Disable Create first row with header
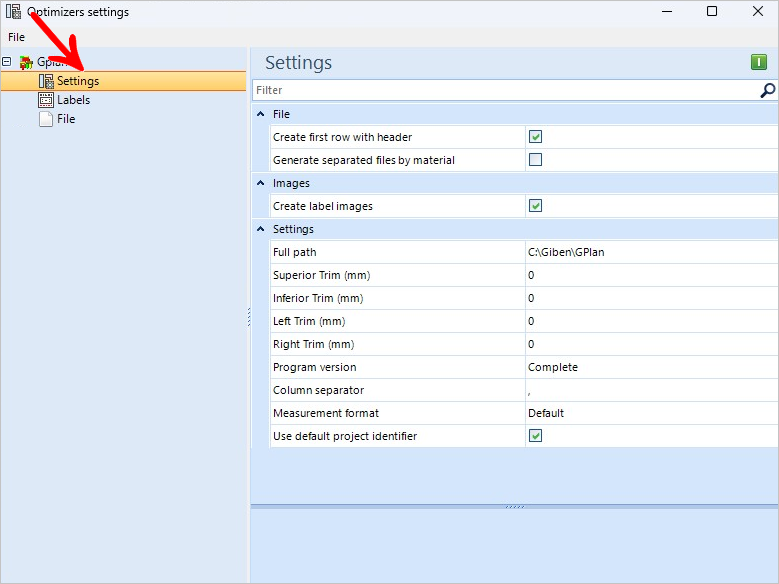Image resolution: width=779 pixels, height=584 pixels. click(535, 137)
